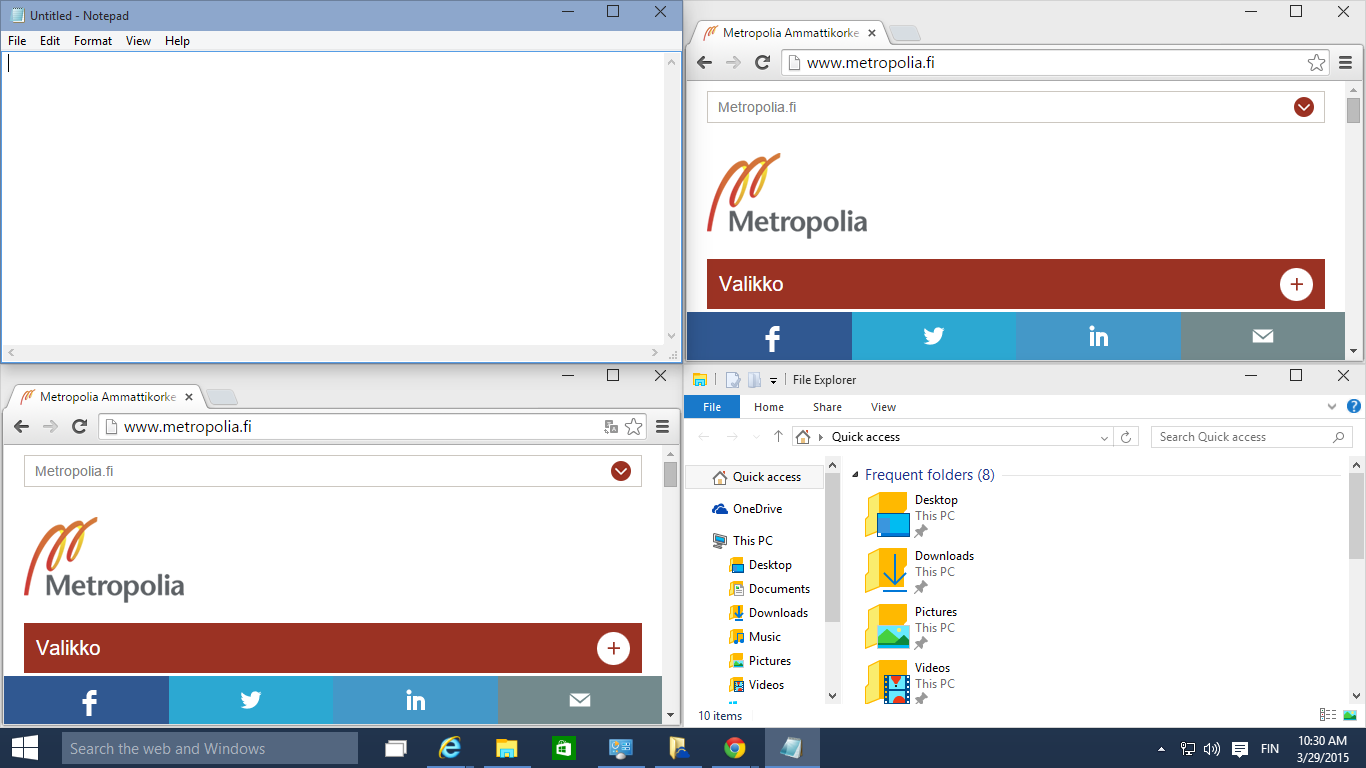
Task: Open the Windows Start button
Action: (x=25, y=748)
